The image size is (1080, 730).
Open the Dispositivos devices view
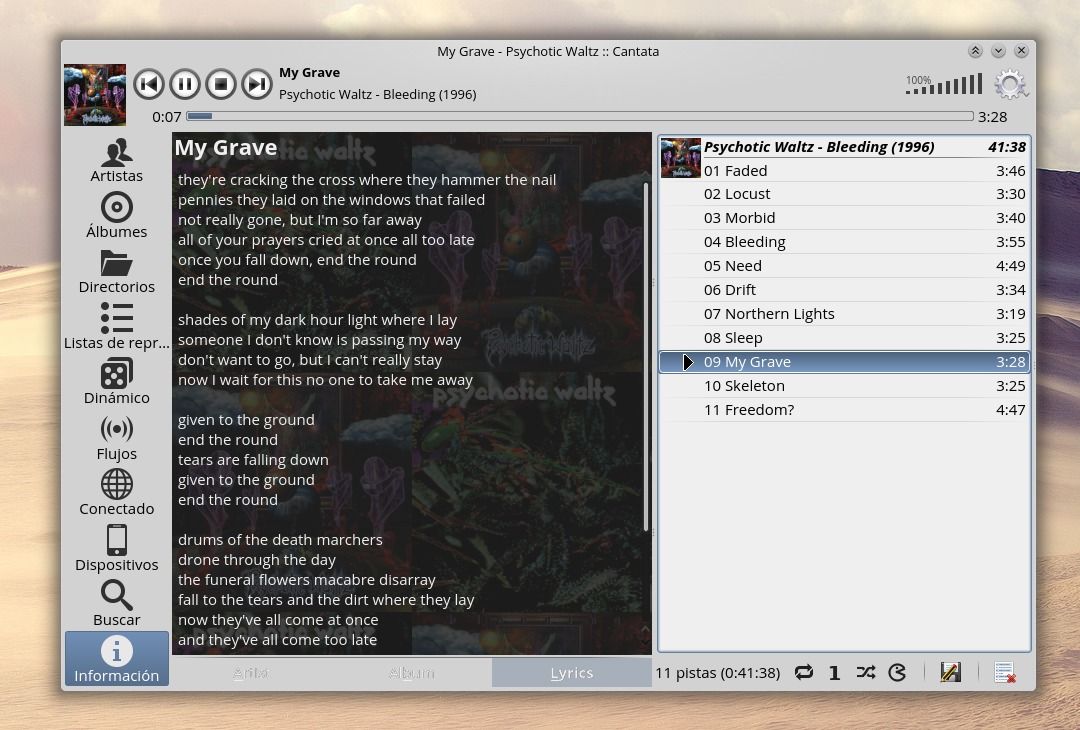pyautogui.click(x=117, y=549)
